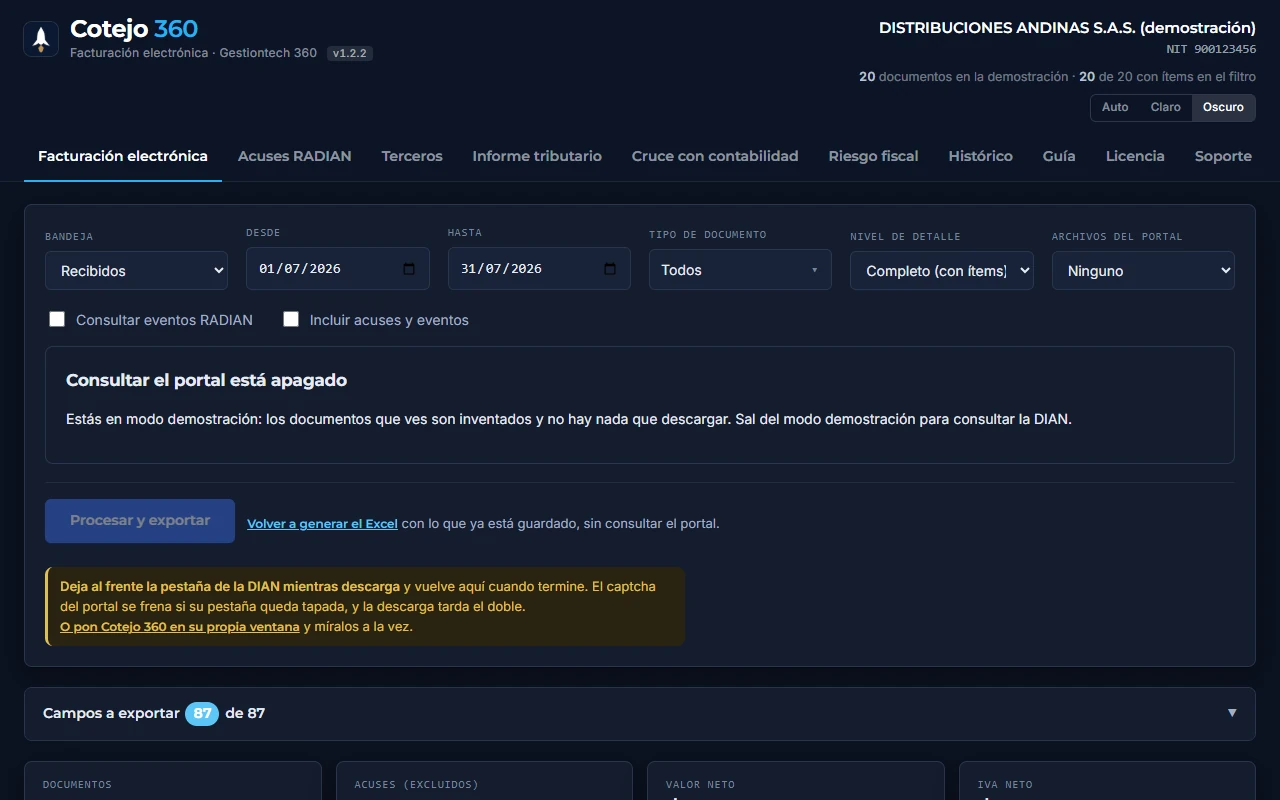1280x800 pixels.
Task: Expand the Campos a exportar arrow
Action: coord(1232,713)
